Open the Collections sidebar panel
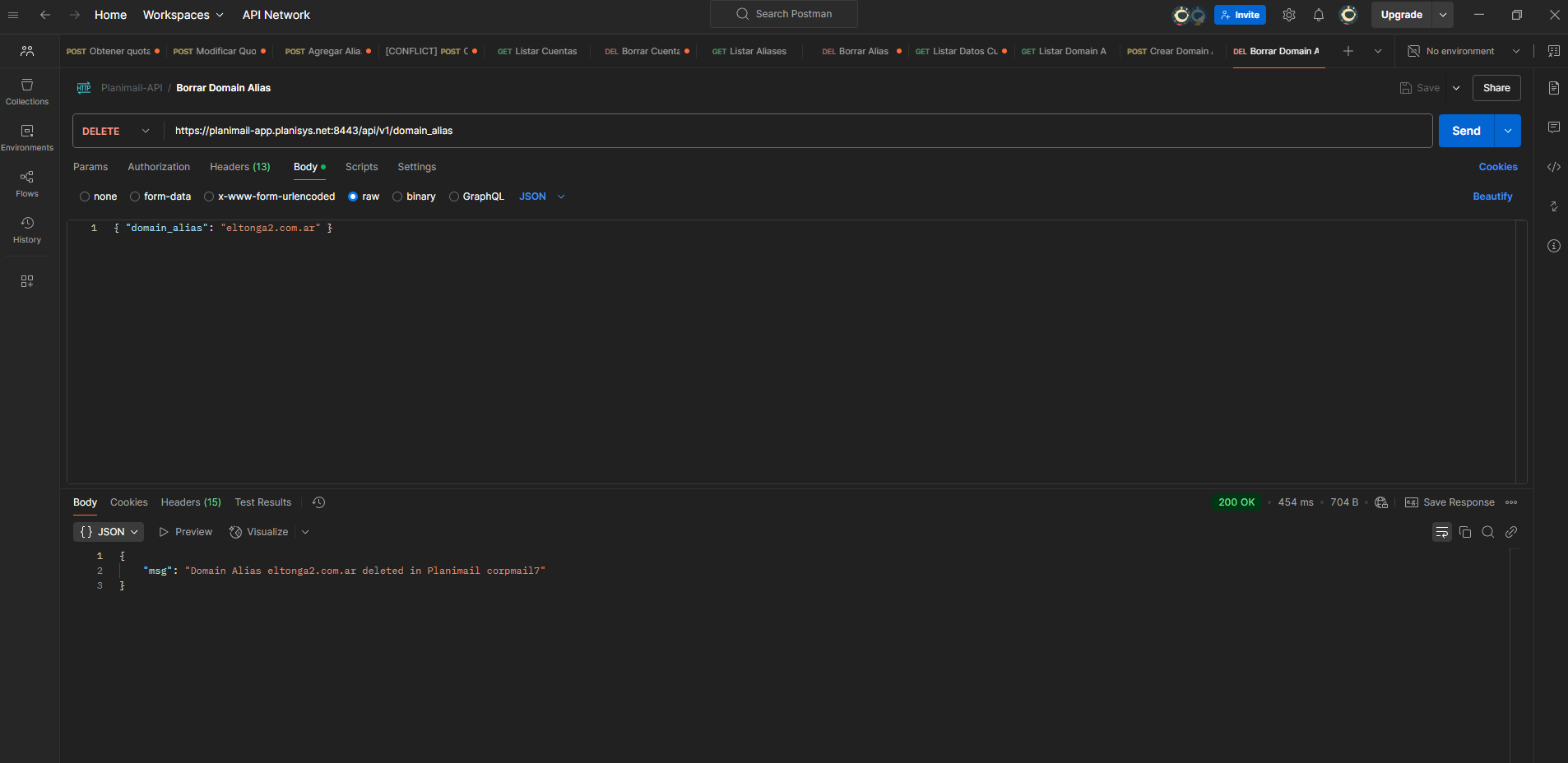The image size is (1568, 763). tap(27, 91)
